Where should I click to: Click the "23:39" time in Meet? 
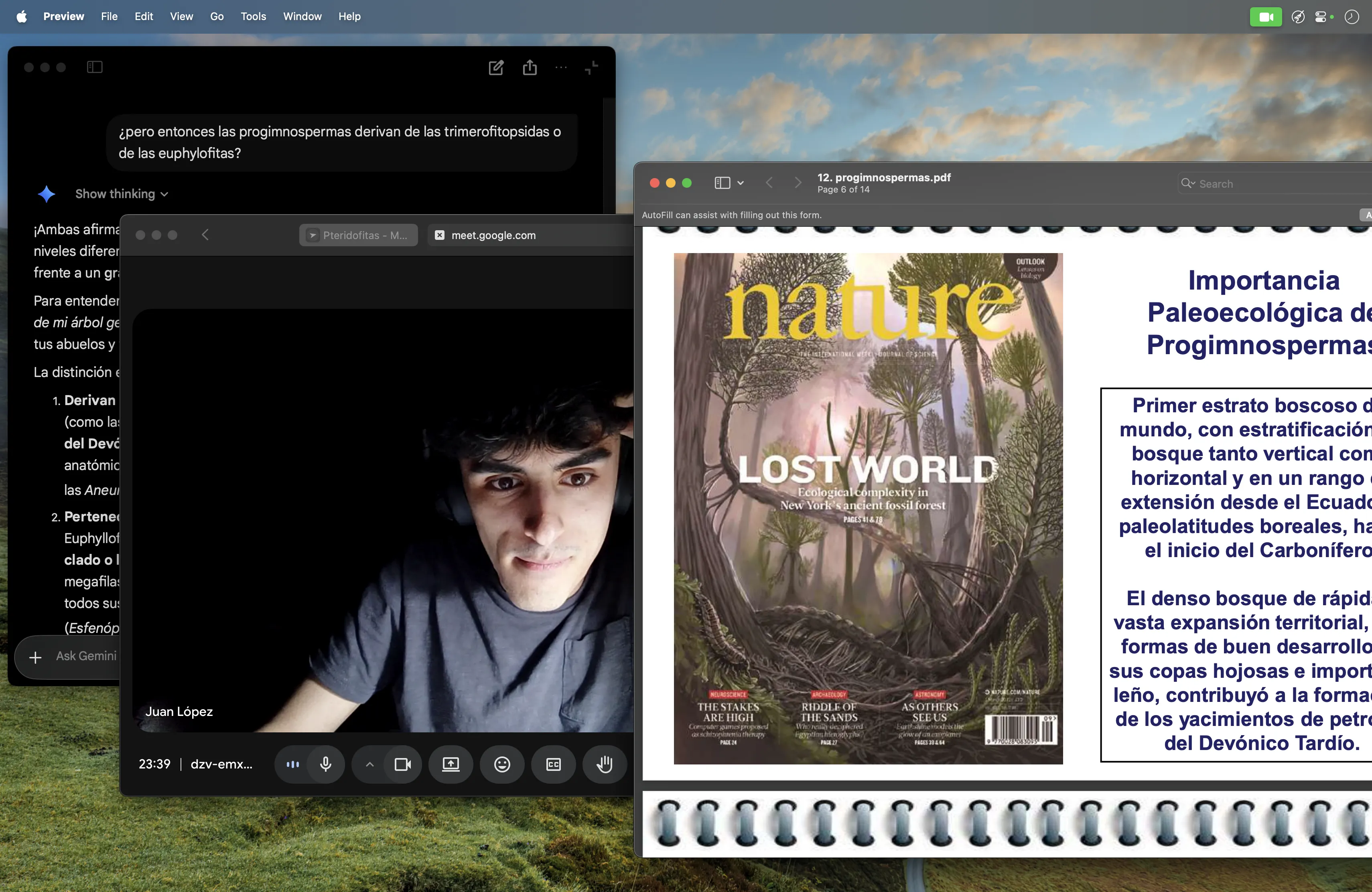click(154, 764)
